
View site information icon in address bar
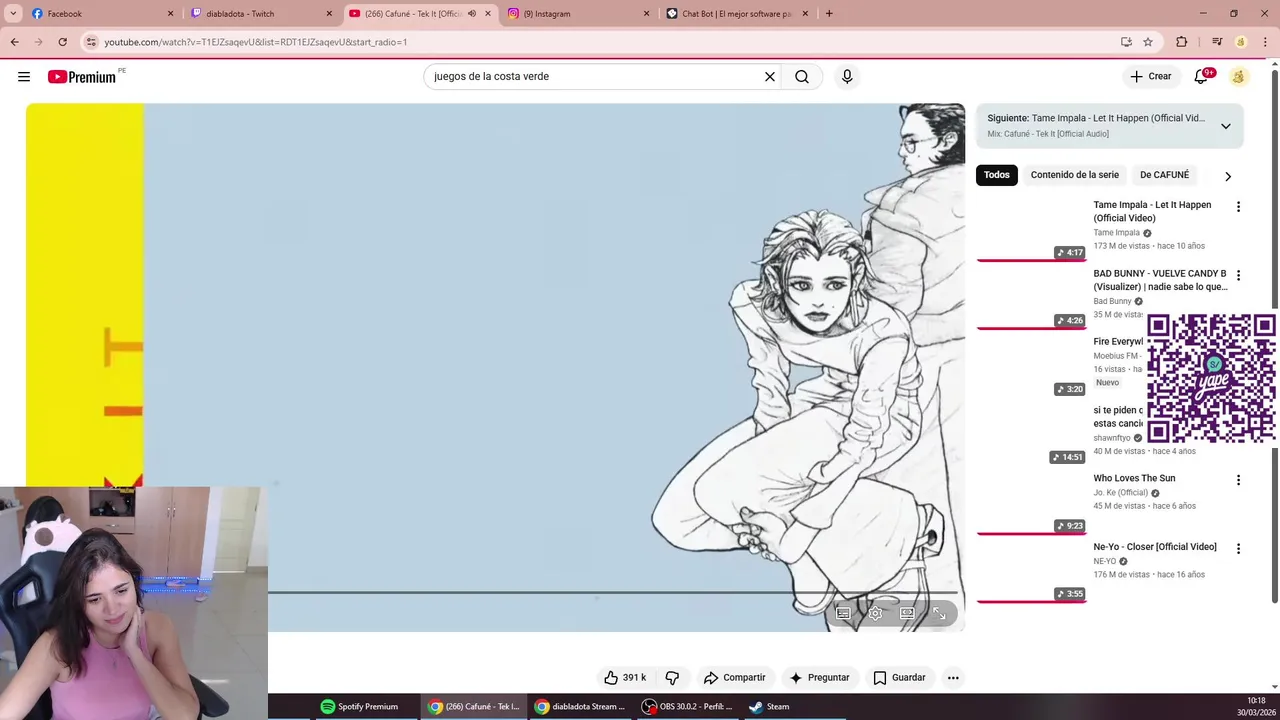91,42
